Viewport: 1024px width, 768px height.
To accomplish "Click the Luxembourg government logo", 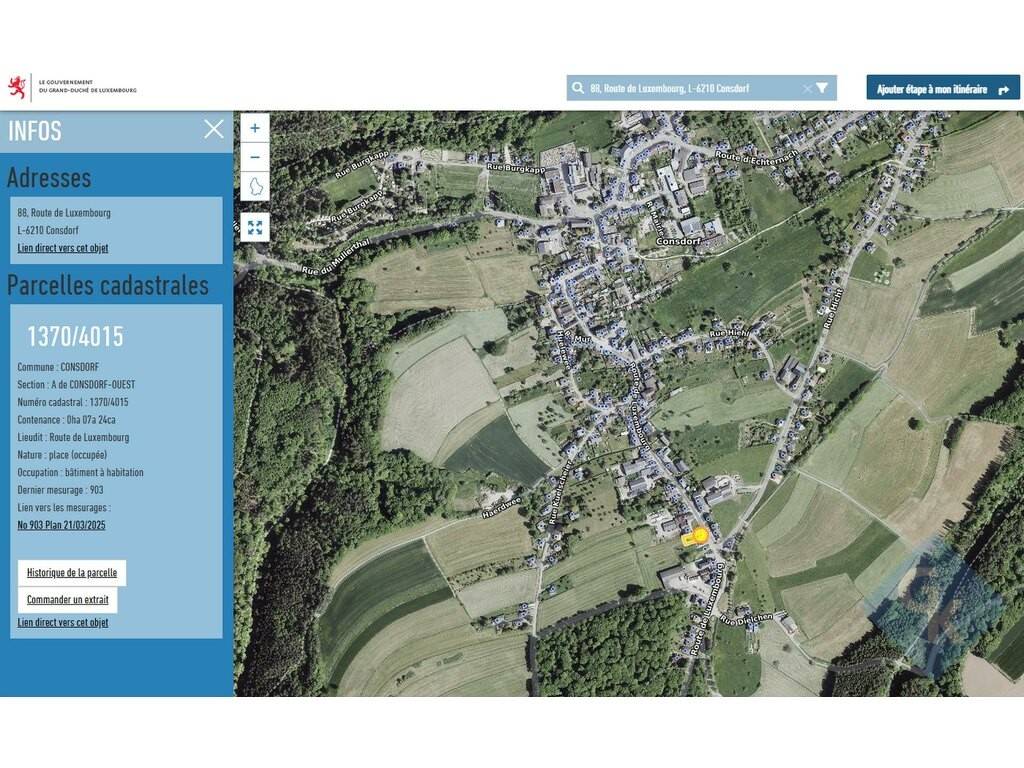I will [72, 87].
